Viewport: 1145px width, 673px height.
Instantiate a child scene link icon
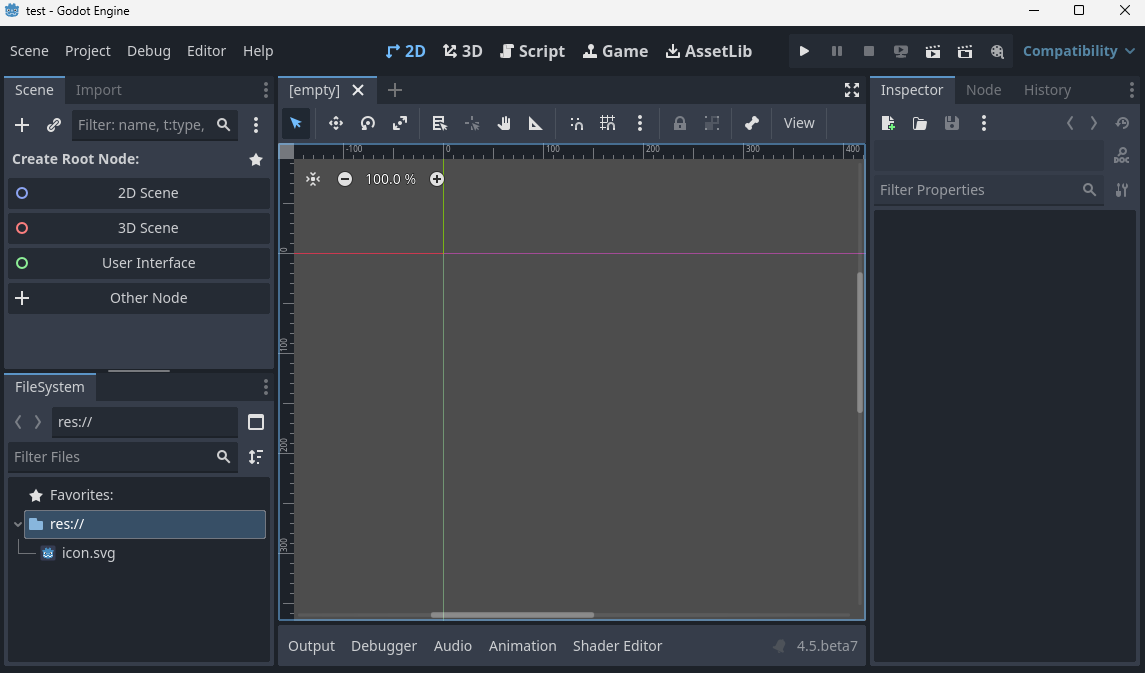[54, 125]
